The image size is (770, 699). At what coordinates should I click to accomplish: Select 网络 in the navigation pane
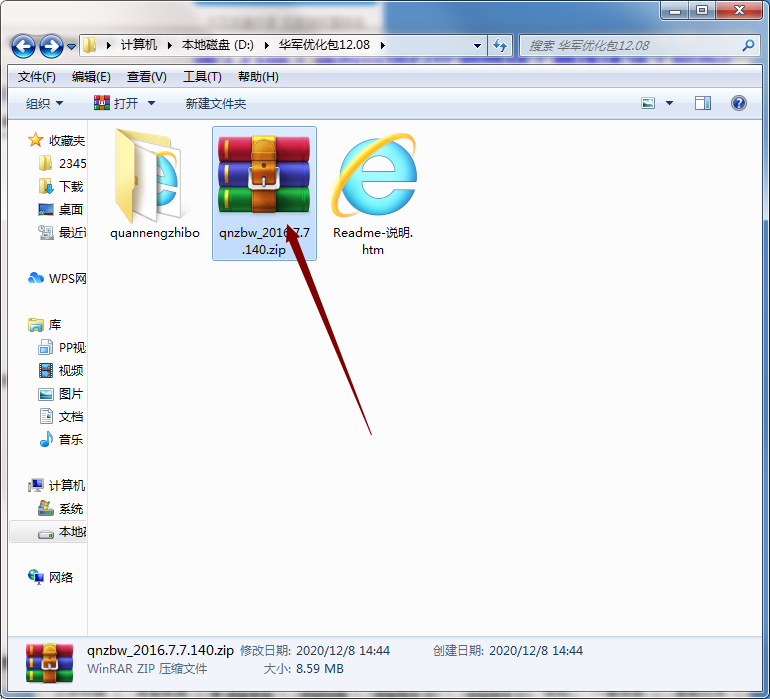coord(61,577)
